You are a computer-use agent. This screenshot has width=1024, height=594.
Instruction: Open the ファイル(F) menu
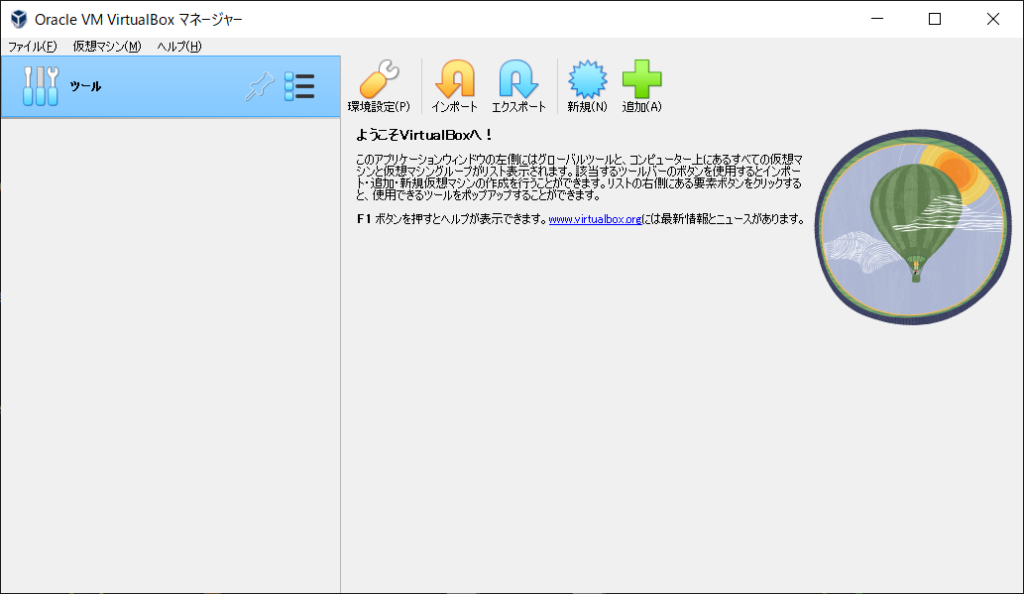[x=32, y=46]
